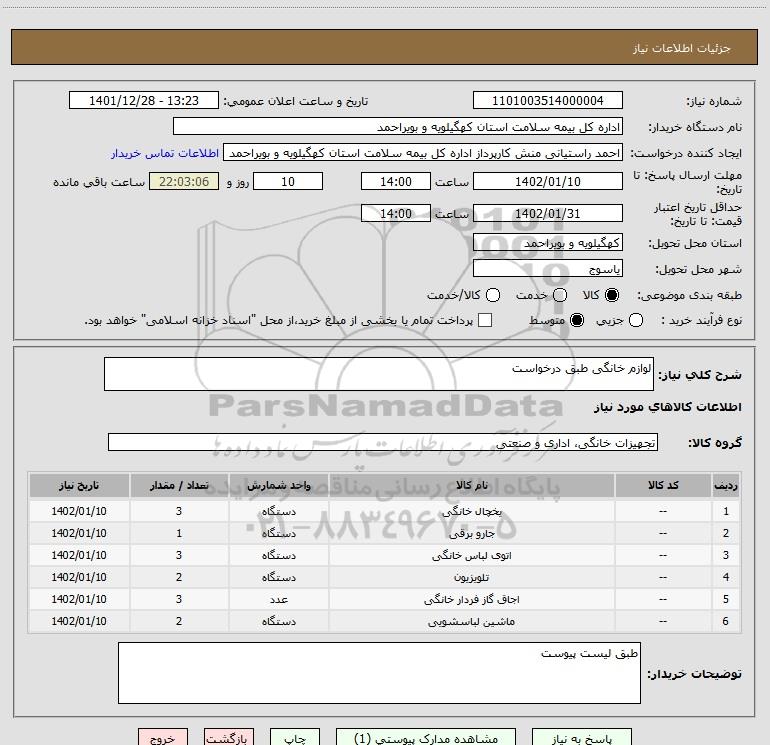
Task: Click the request creator name field
Action: coord(423,153)
